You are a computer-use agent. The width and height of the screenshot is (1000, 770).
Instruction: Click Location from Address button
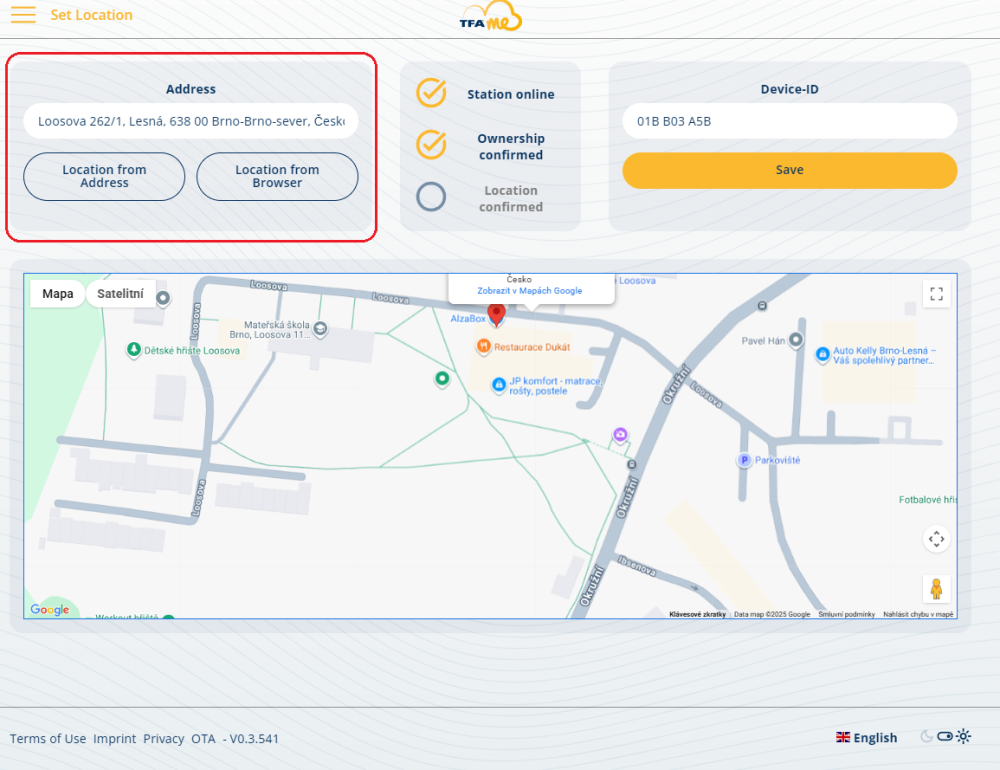coord(104,177)
